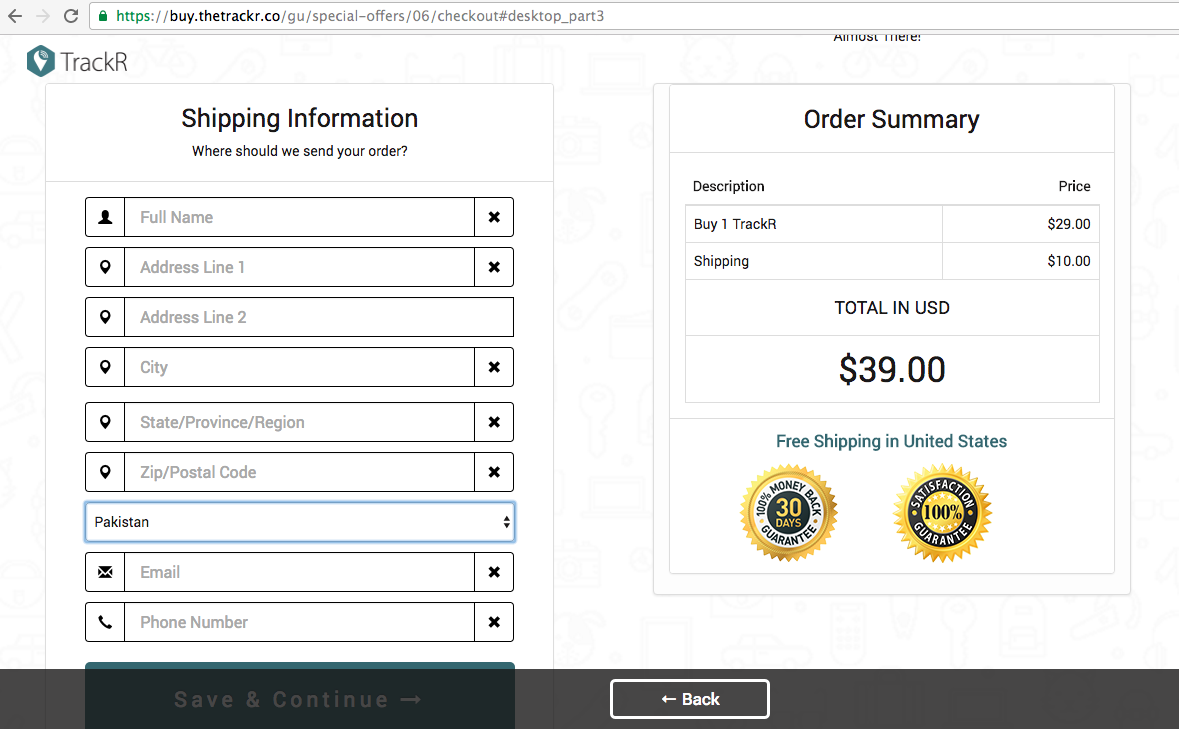
Task: Click the X icon next to City
Action: coord(494,367)
